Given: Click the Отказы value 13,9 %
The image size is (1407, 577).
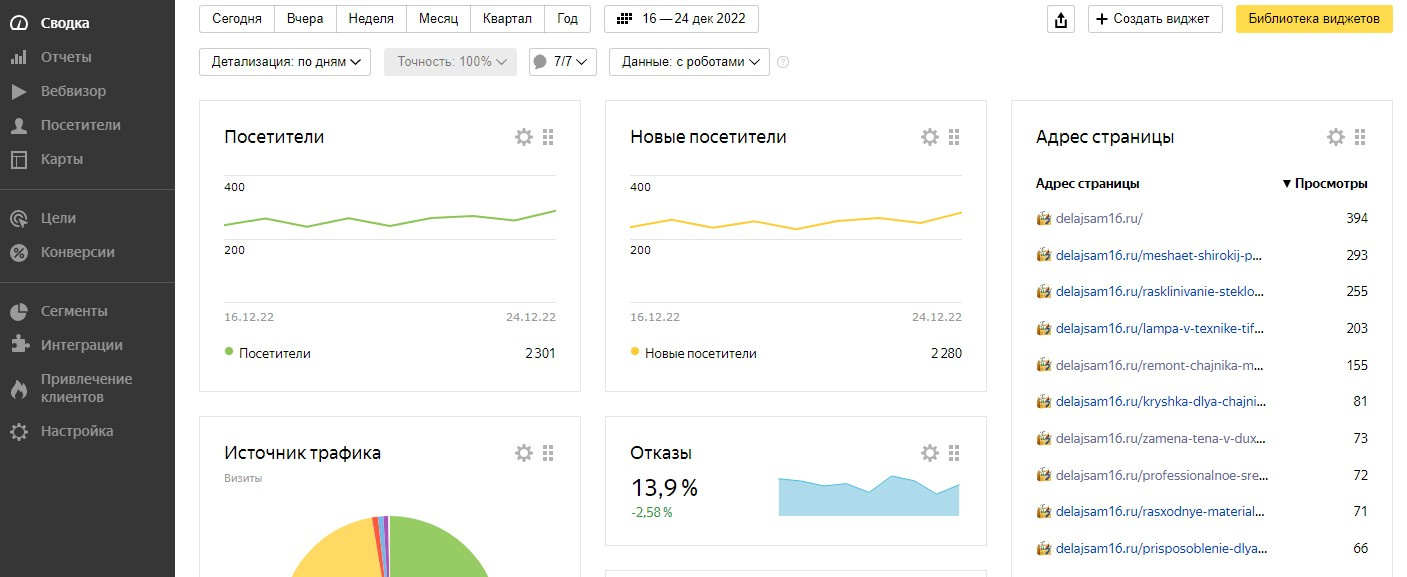Looking at the screenshot, I should [x=664, y=488].
